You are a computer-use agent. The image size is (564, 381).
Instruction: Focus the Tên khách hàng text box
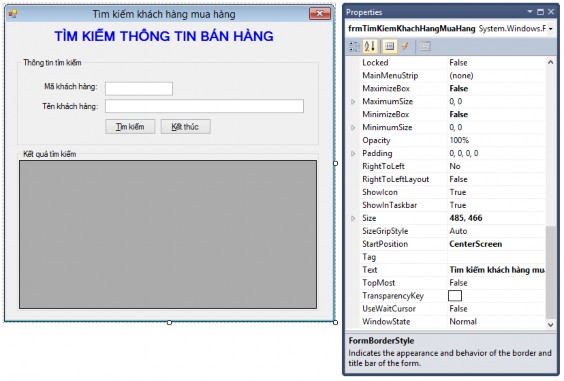point(204,106)
